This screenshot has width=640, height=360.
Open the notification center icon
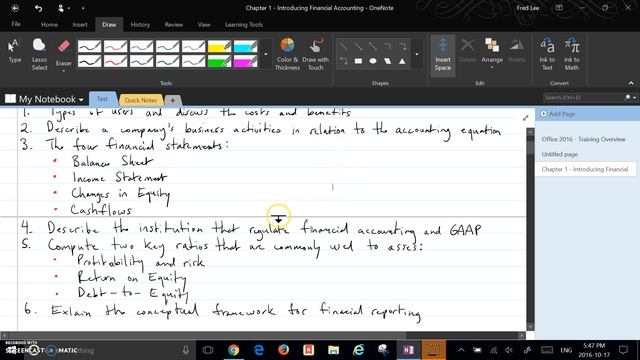point(623,350)
